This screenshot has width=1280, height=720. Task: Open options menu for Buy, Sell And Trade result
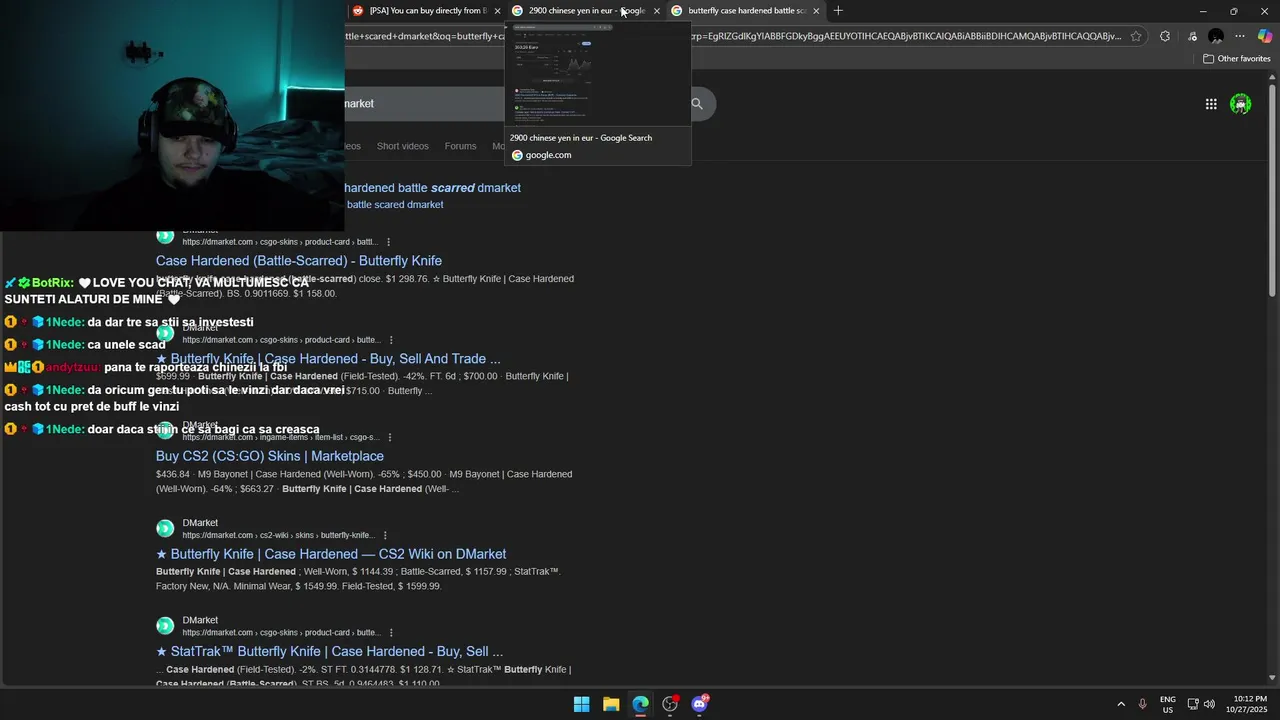pos(391,340)
